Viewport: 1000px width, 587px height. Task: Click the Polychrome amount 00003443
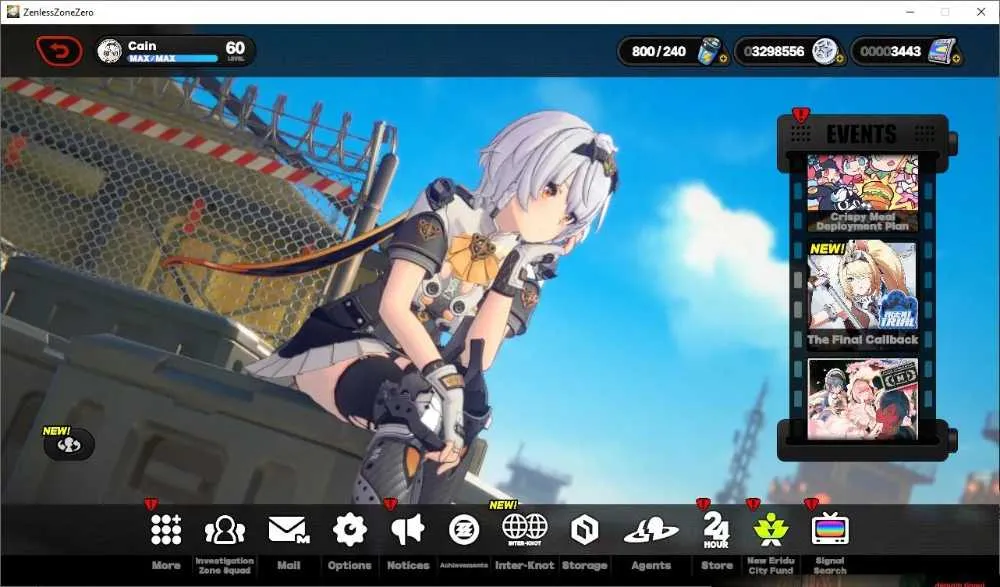coord(890,51)
